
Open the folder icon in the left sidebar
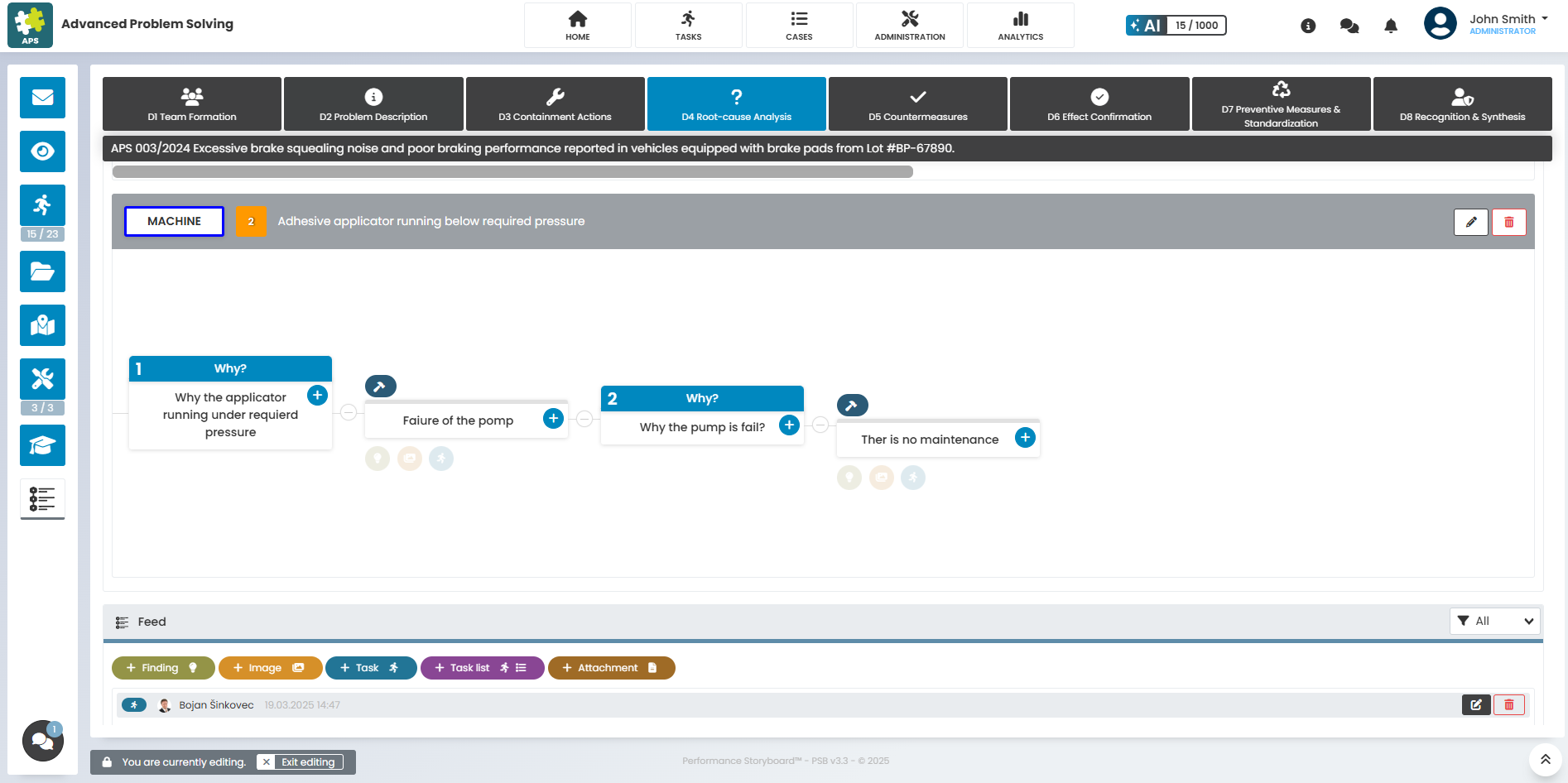[42, 271]
